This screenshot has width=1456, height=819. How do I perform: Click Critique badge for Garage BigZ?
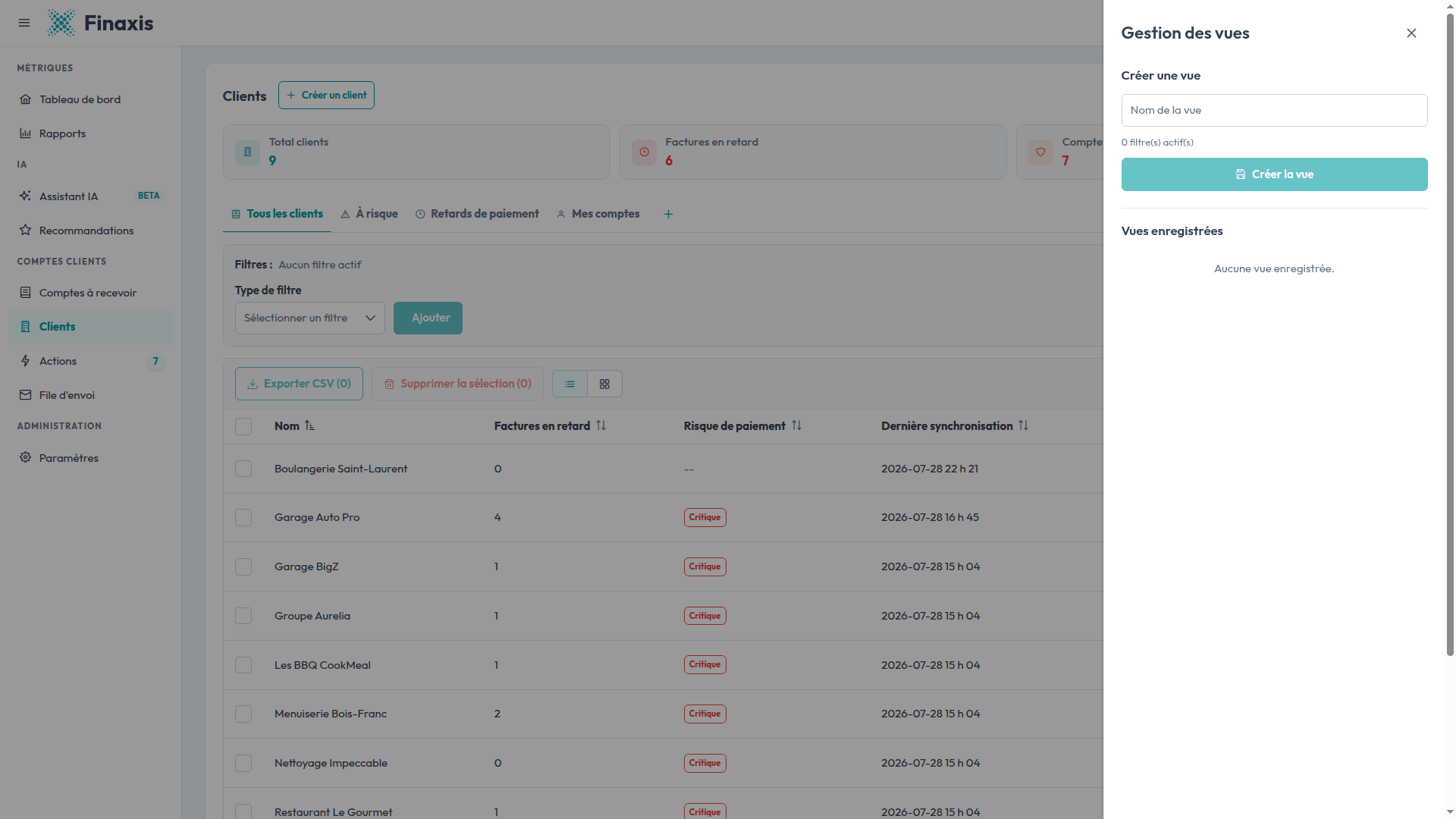(x=704, y=567)
